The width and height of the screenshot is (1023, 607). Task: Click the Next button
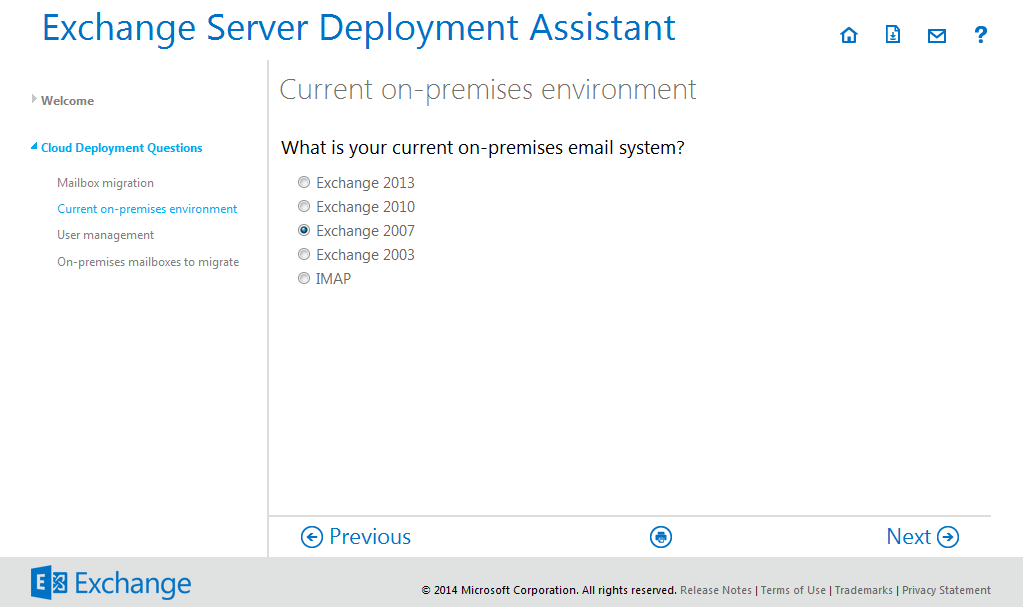pyautogui.click(x=923, y=537)
